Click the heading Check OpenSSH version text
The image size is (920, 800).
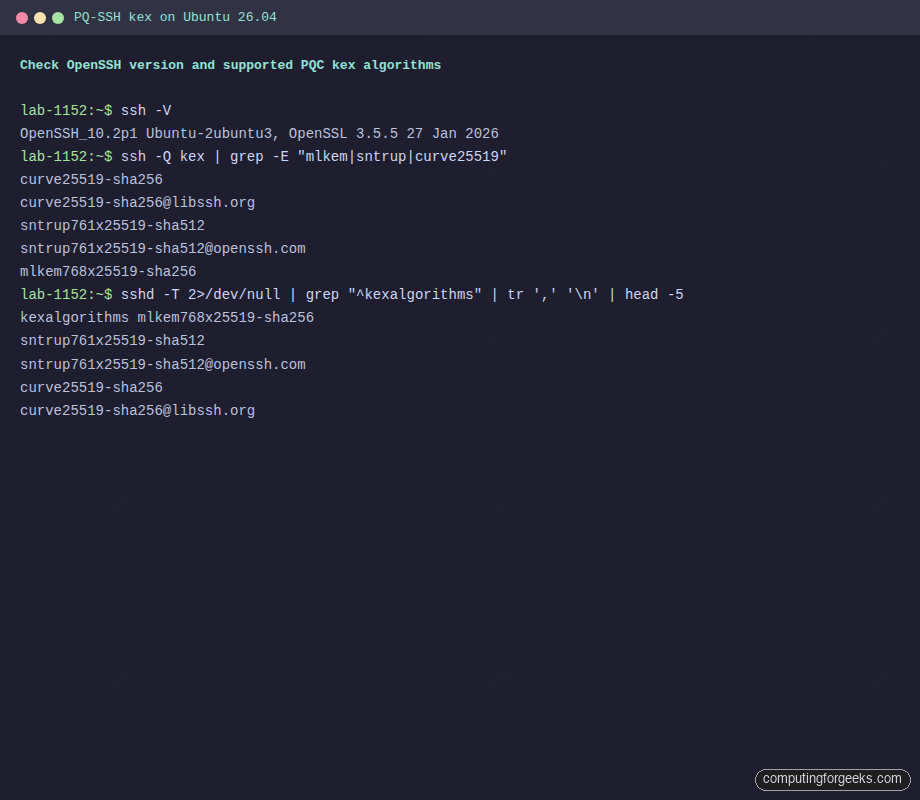(230, 64)
